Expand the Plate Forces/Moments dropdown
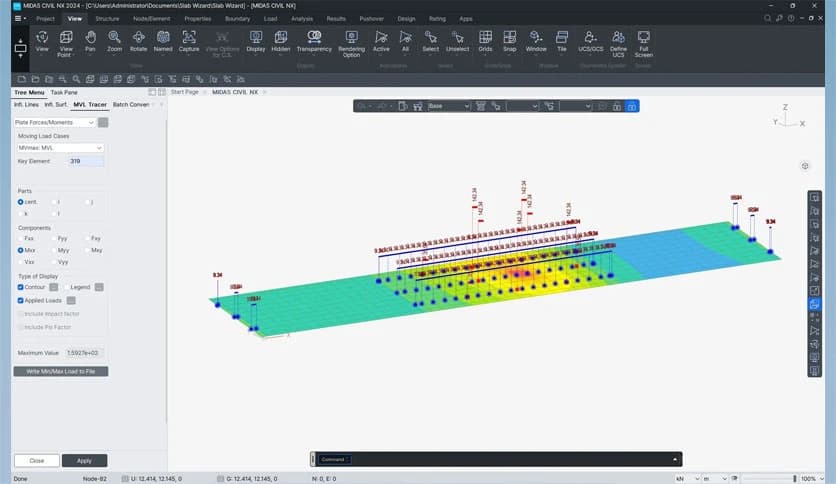836x484 pixels. [x=55, y=122]
